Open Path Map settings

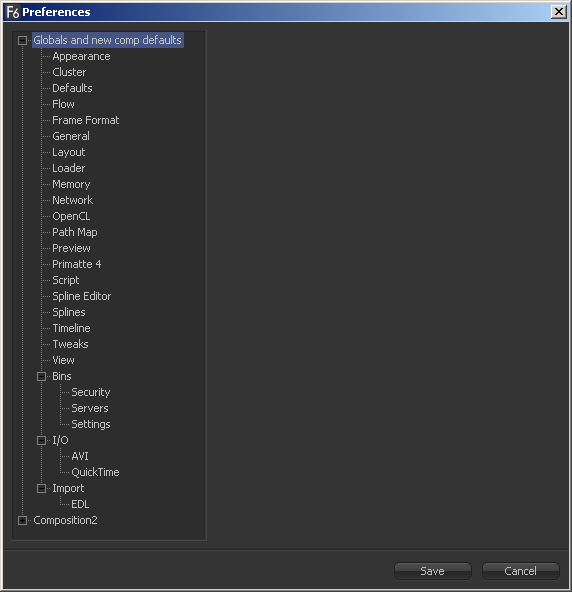[75, 232]
